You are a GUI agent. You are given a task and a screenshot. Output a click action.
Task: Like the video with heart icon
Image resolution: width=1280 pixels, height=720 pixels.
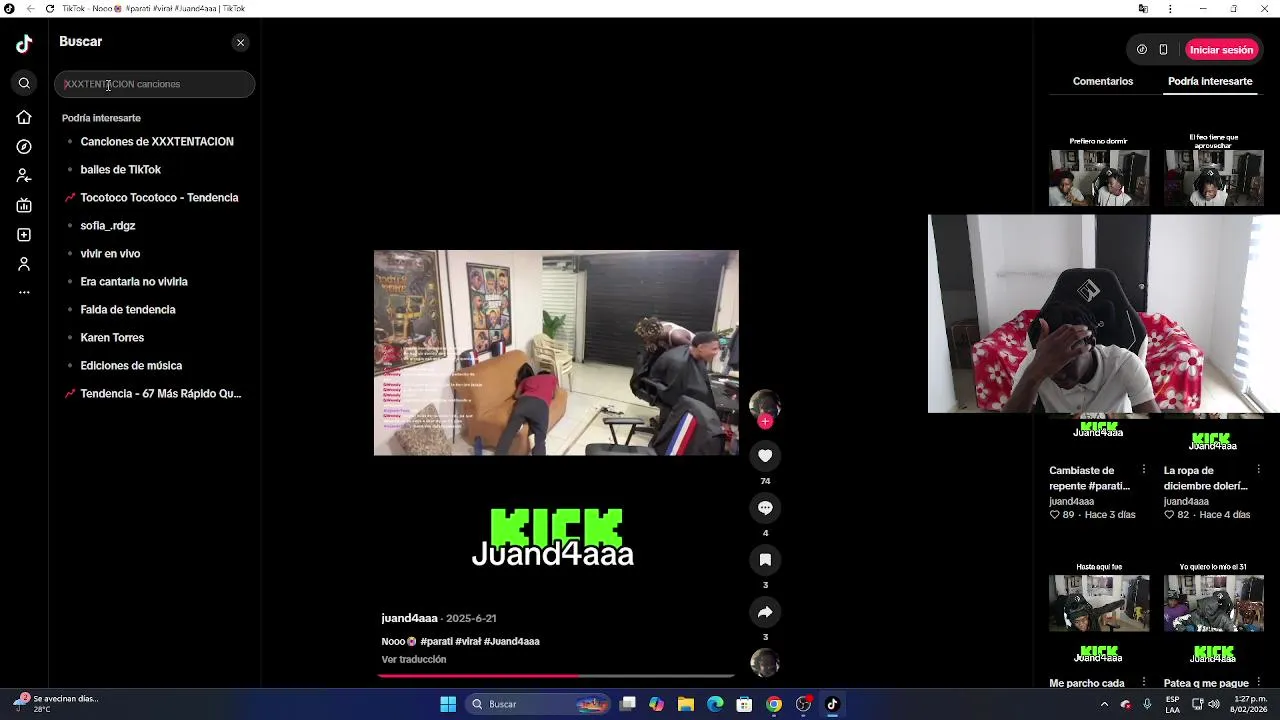pos(765,456)
